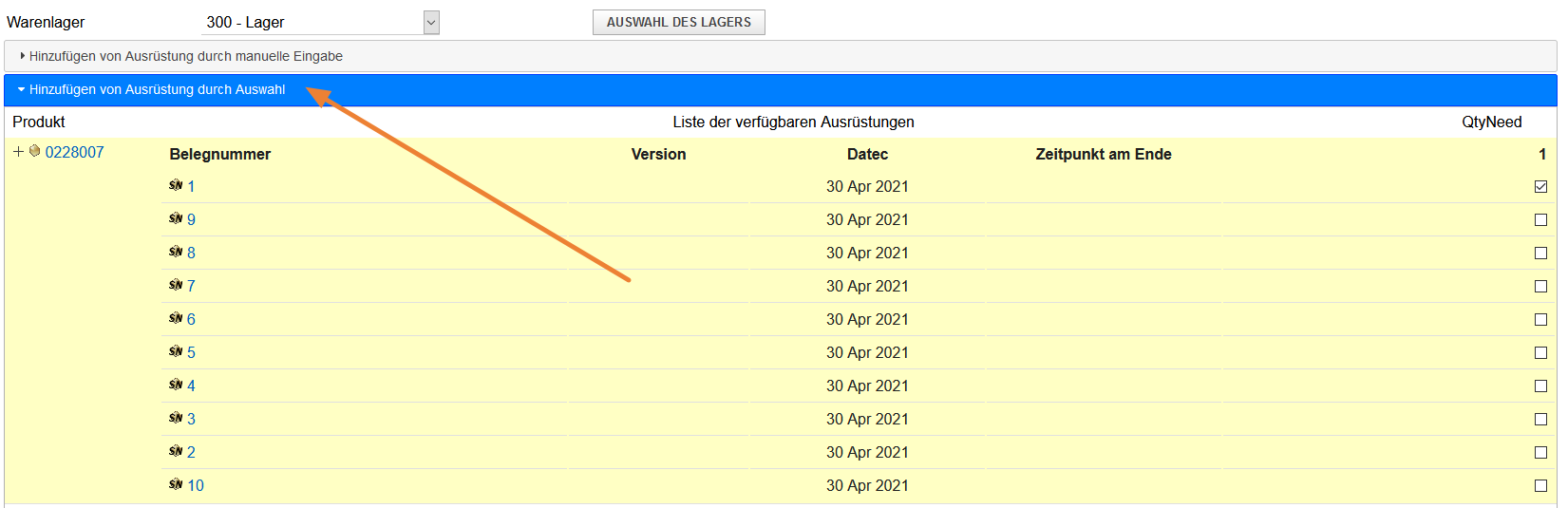Click the SN icon beside serial number 1
Screen dimensions: 1568x508
point(176,186)
